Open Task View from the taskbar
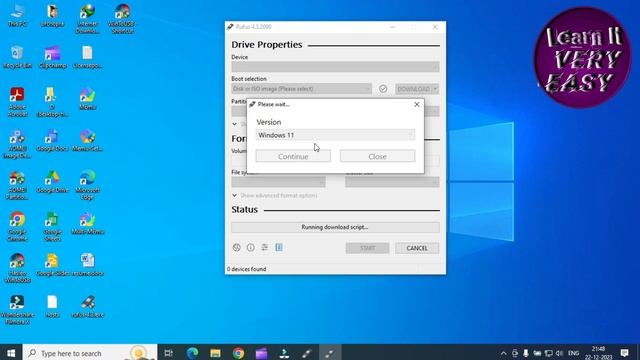 tap(168, 353)
